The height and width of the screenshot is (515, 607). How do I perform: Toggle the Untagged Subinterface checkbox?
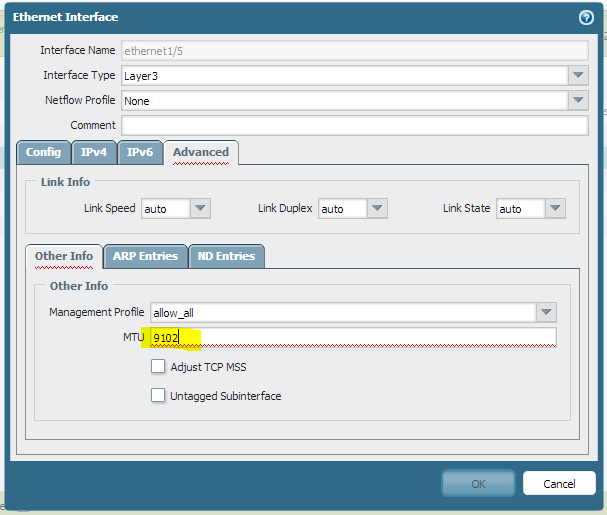[x=158, y=395]
